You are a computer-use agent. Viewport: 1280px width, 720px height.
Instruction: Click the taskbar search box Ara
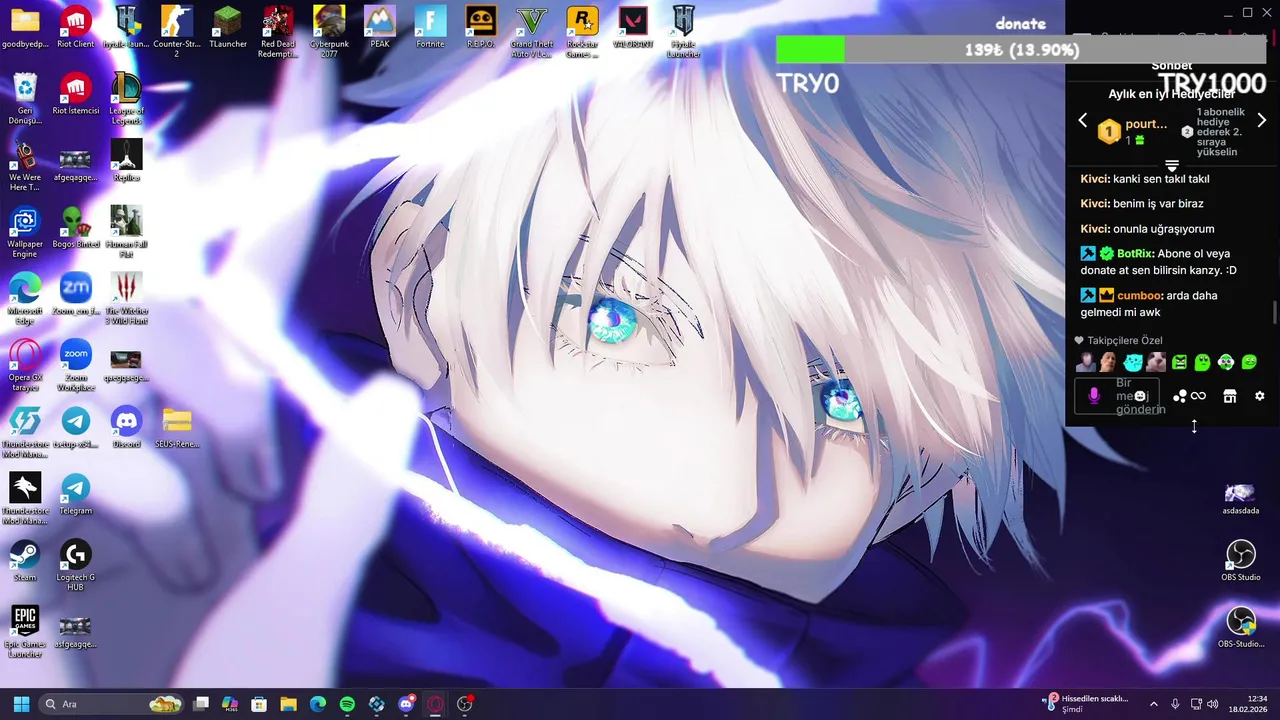(x=112, y=704)
